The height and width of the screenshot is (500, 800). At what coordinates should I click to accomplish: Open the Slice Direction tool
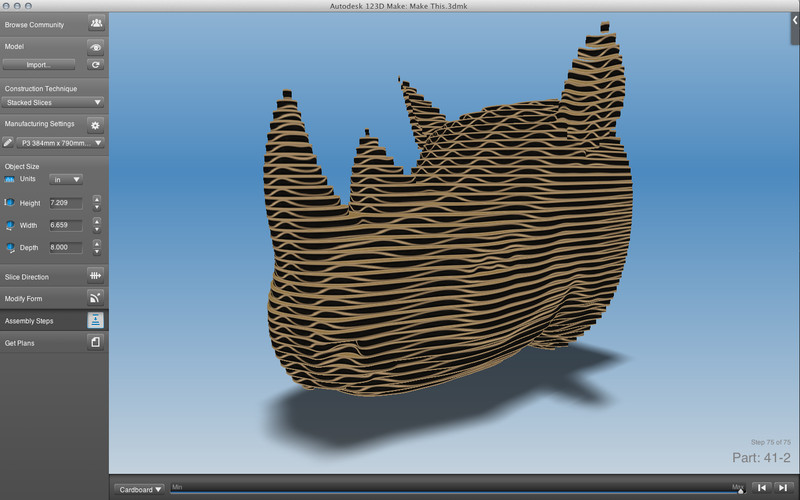(96, 276)
